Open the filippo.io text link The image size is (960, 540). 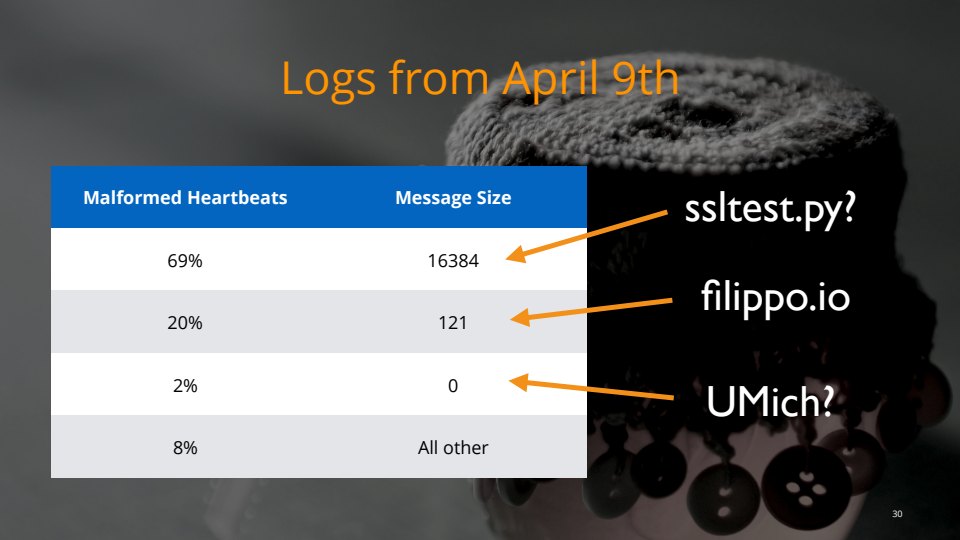coord(775,298)
